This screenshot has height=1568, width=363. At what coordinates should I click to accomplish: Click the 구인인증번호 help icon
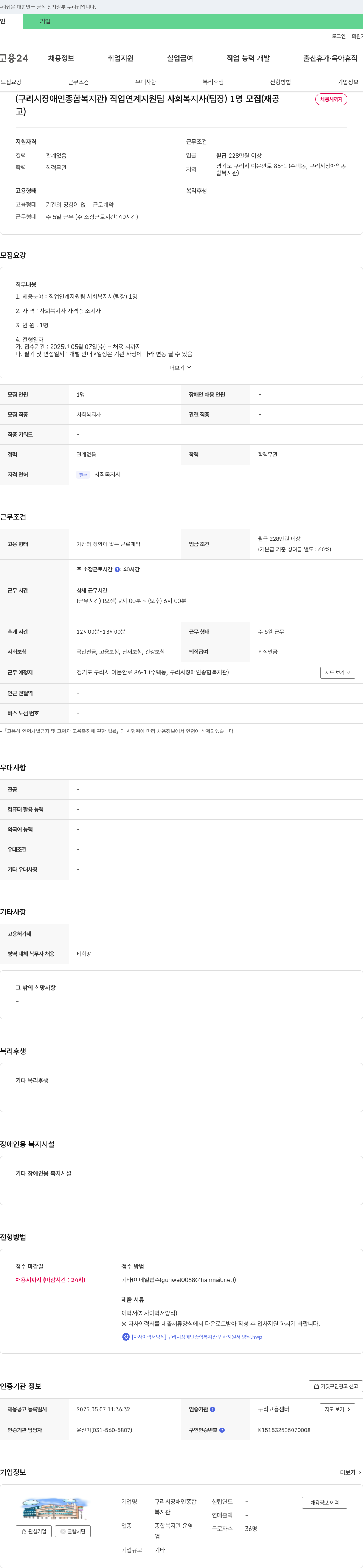pyautogui.click(x=222, y=1431)
